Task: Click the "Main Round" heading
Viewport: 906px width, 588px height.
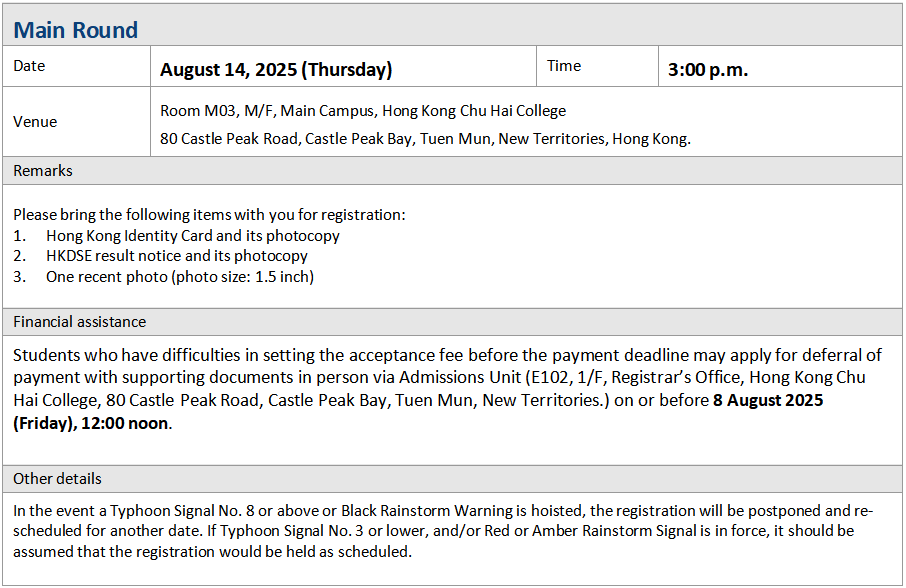Action: [76, 30]
